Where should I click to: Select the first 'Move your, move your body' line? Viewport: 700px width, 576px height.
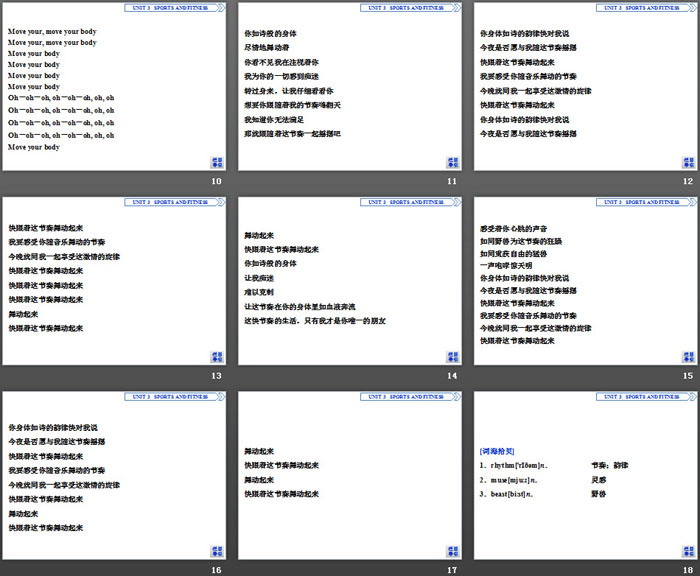click(52, 32)
